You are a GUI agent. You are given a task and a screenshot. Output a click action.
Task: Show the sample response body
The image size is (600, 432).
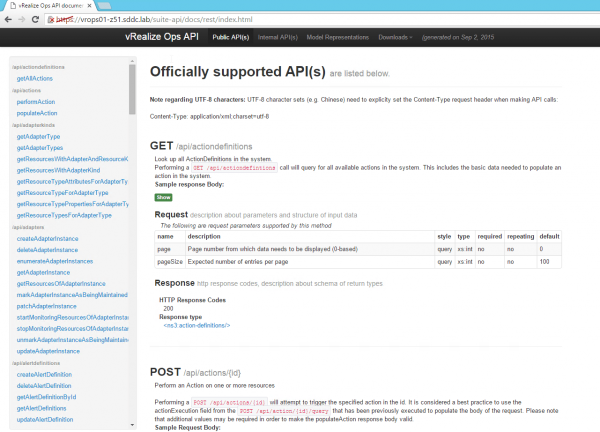(x=163, y=197)
